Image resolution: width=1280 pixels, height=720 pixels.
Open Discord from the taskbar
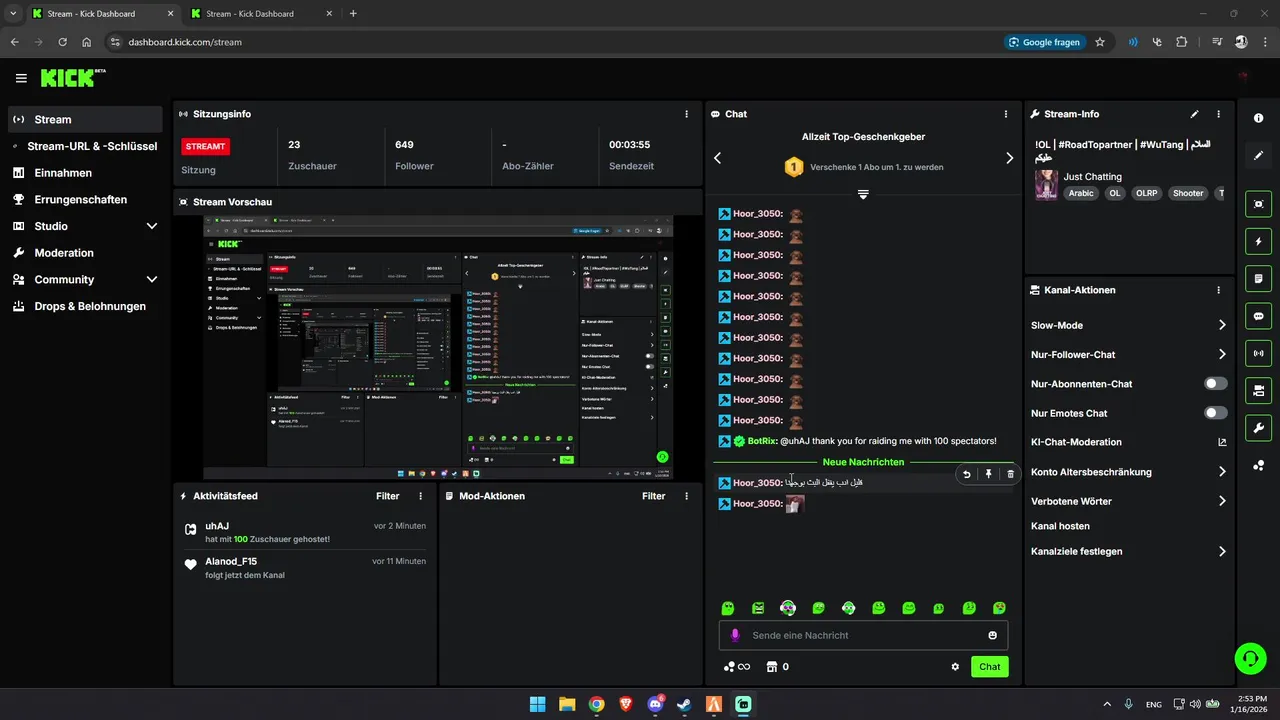point(655,704)
